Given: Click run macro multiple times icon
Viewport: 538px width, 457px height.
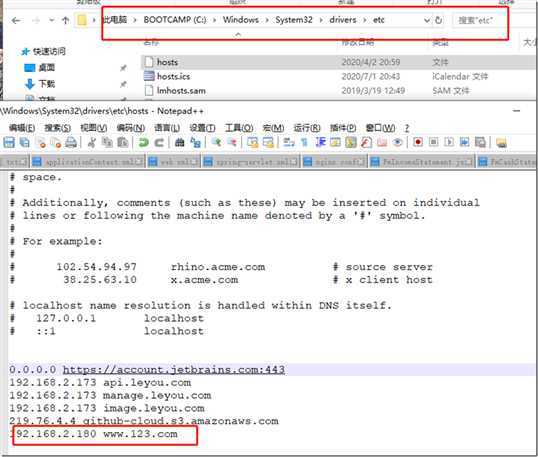Looking at the screenshot, I should coord(464,142).
